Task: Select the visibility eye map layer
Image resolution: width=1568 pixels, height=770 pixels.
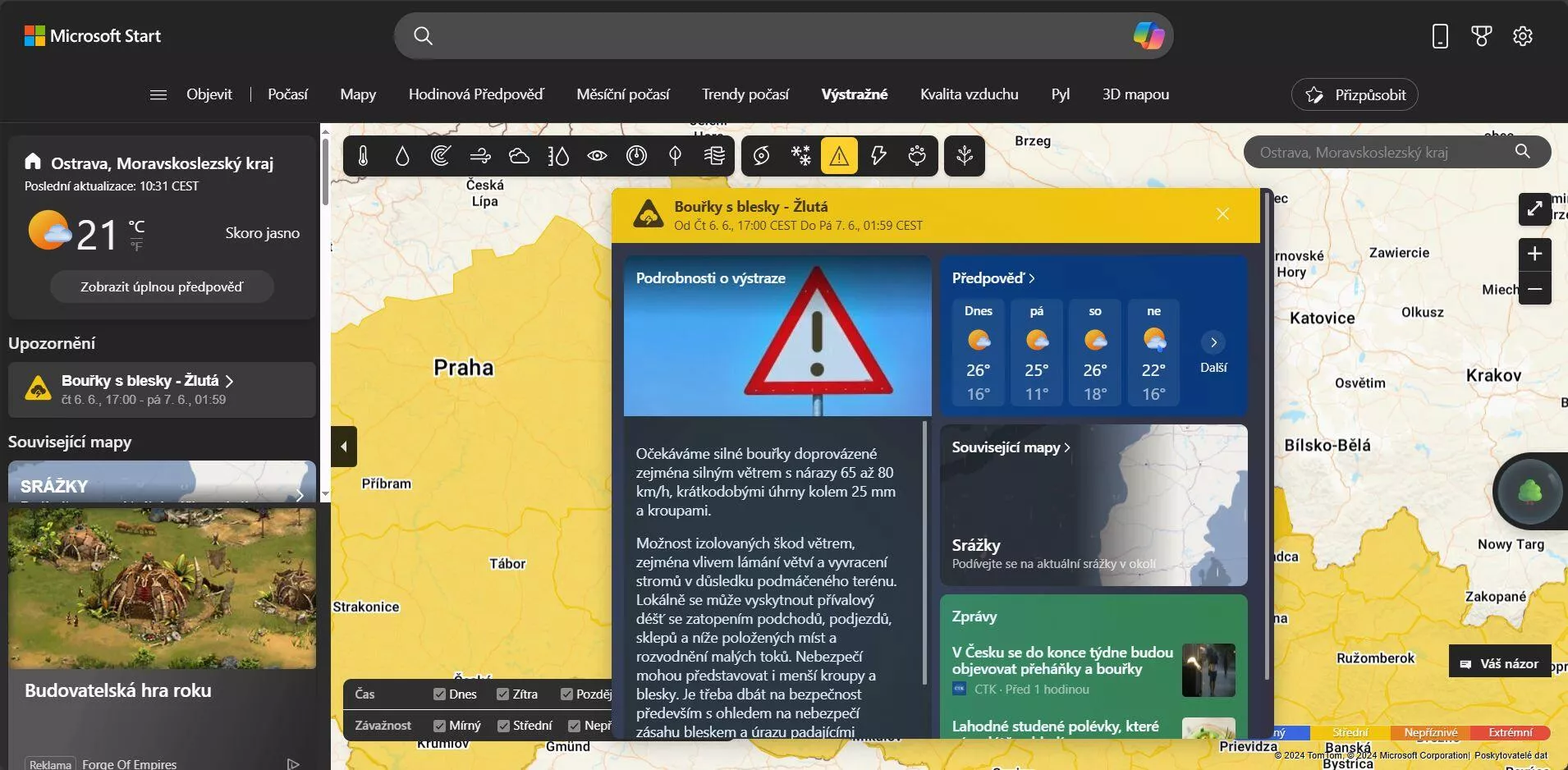Action: point(597,156)
